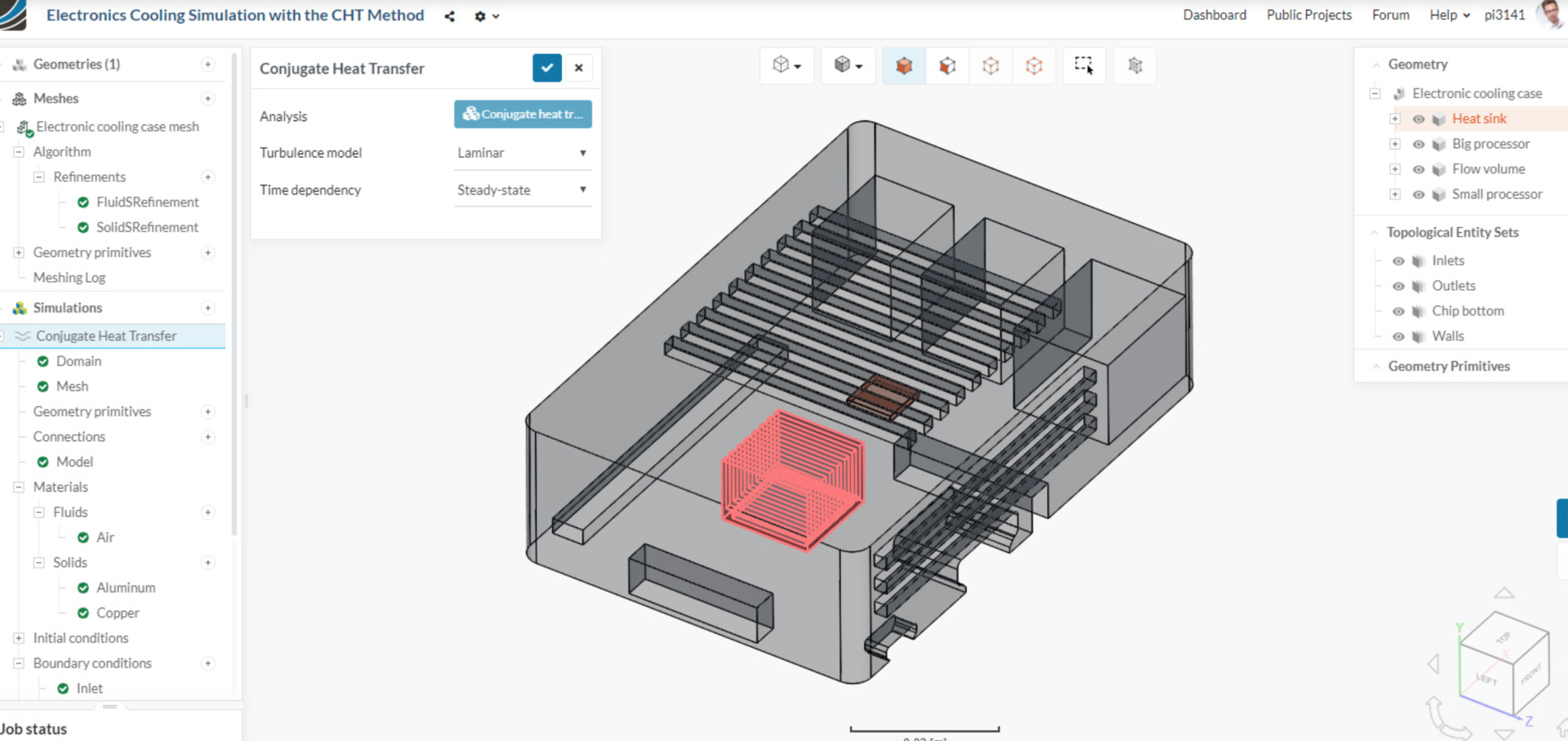
Task: Open the Turbulence model dropdown
Action: point(522,153)
